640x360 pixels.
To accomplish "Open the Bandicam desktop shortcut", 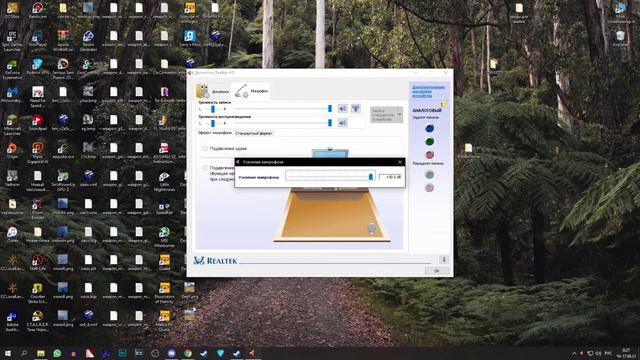I will [x=38, y=10].
